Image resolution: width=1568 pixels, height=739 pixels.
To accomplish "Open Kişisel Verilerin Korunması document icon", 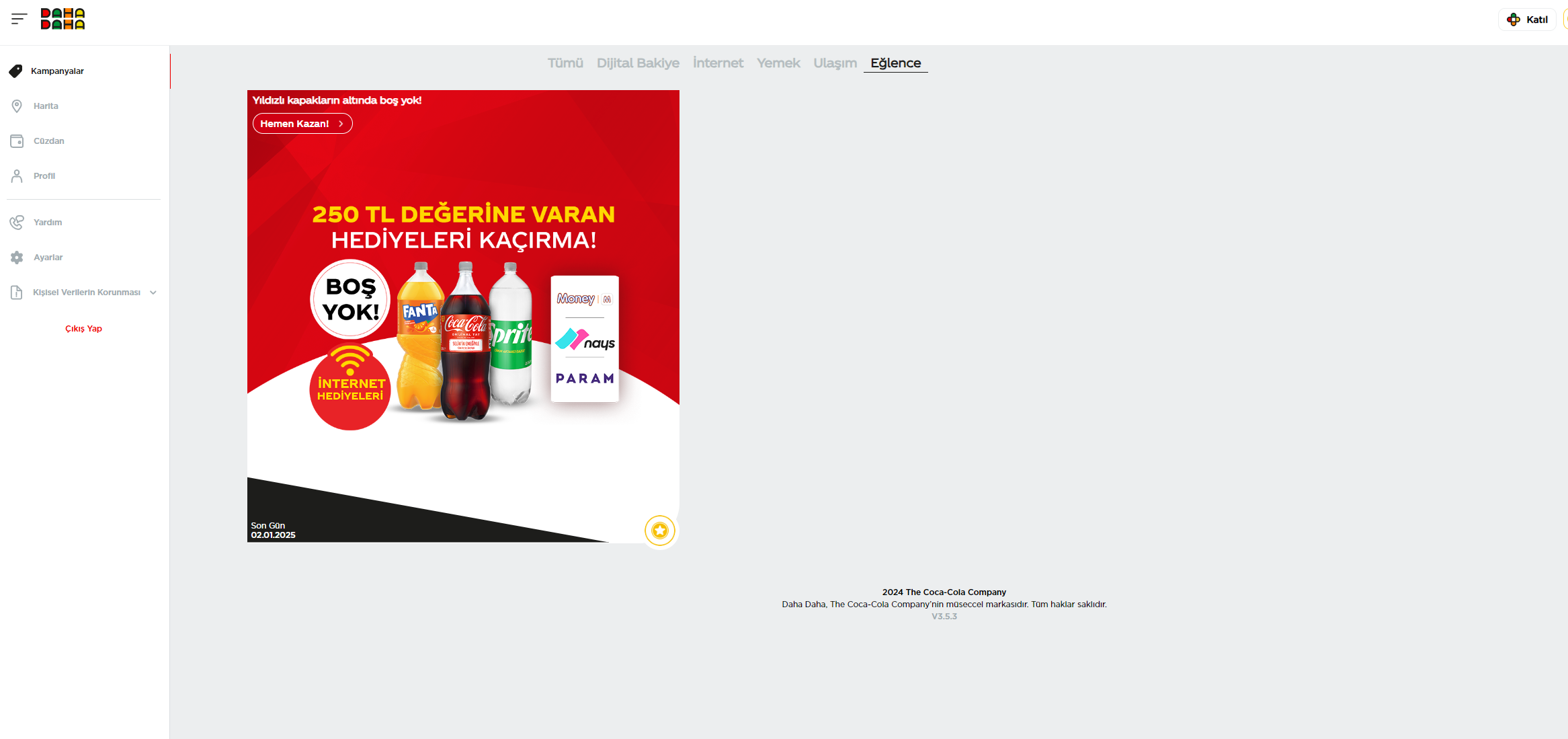I will pos(17,293).
